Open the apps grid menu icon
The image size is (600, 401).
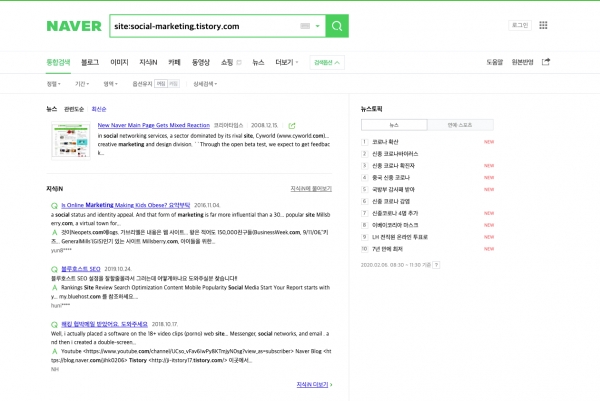click(543, 25)
